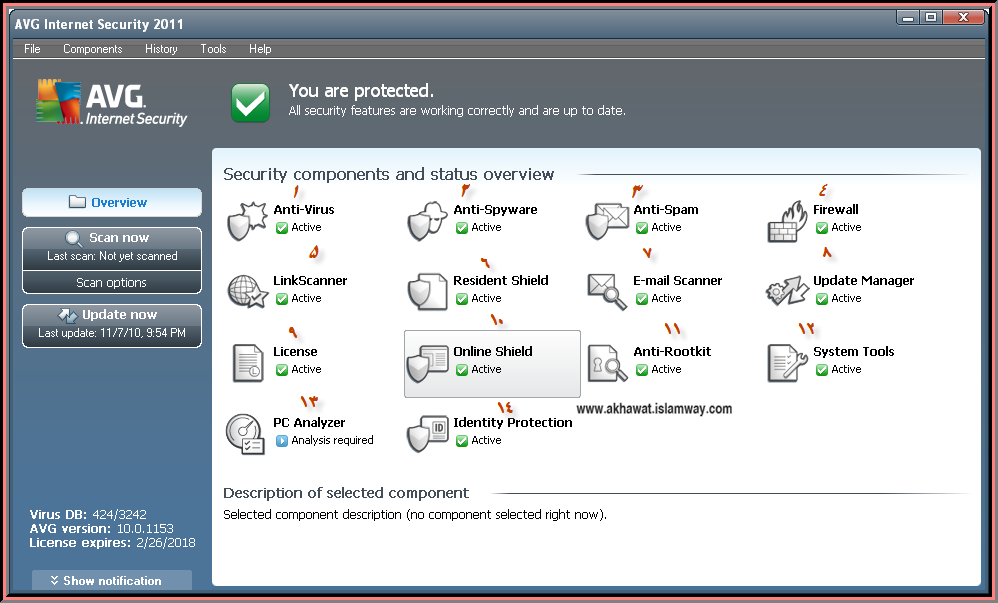The image size is (998, 603).
Task: Click the System Tools Active status check
Action: click(x=822, y=369)
